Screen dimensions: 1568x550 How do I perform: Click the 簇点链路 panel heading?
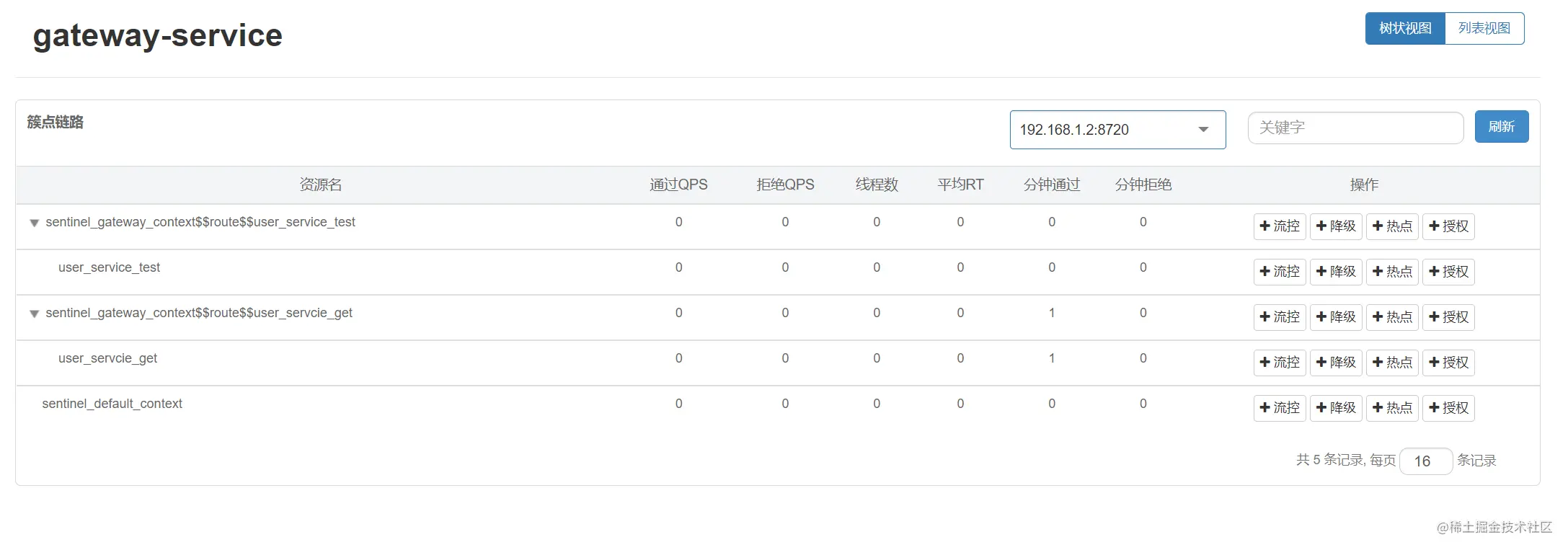[56, 122]
